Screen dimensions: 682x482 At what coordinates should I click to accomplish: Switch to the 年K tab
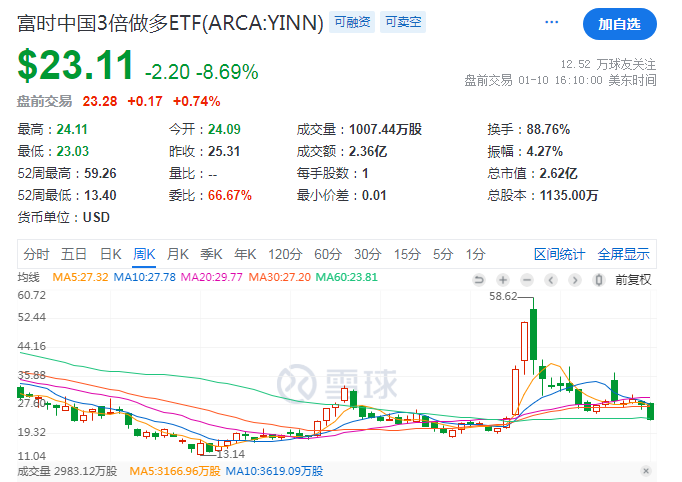[245, 254]
